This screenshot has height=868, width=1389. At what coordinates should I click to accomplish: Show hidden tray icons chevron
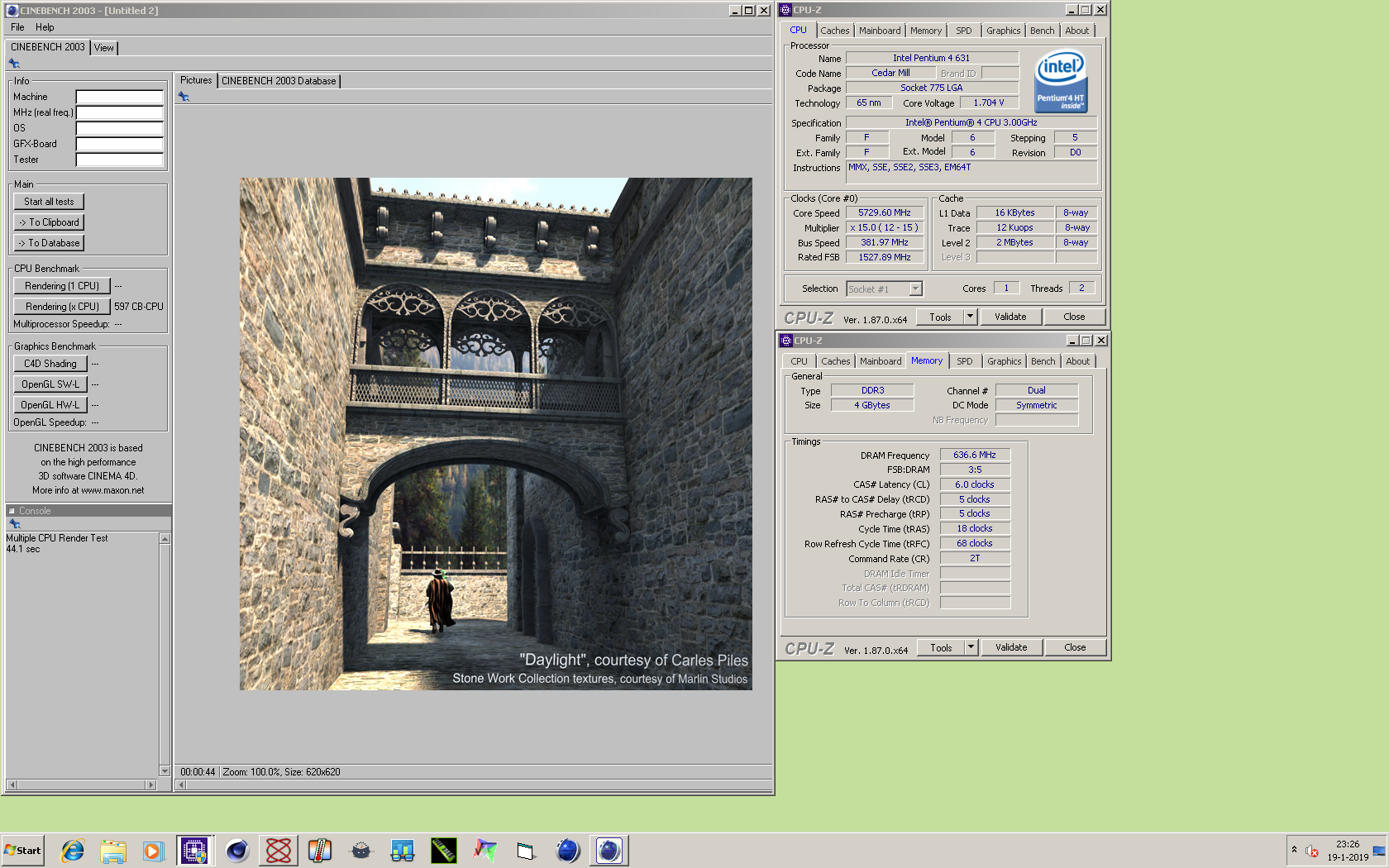(x=1294, y=850)
